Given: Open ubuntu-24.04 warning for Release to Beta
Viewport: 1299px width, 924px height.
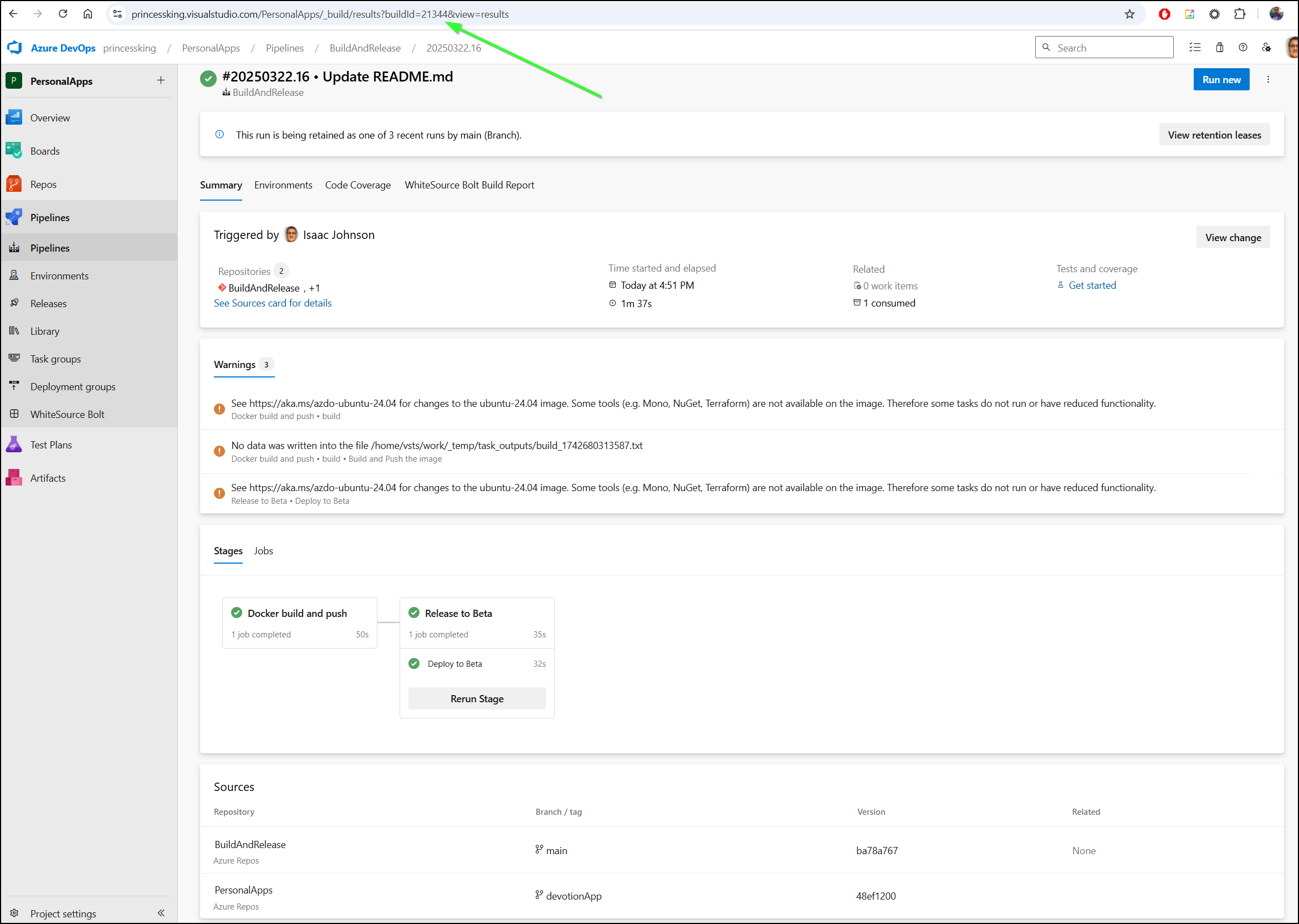Looking at the screenshot, I should (x=741, y=494).
